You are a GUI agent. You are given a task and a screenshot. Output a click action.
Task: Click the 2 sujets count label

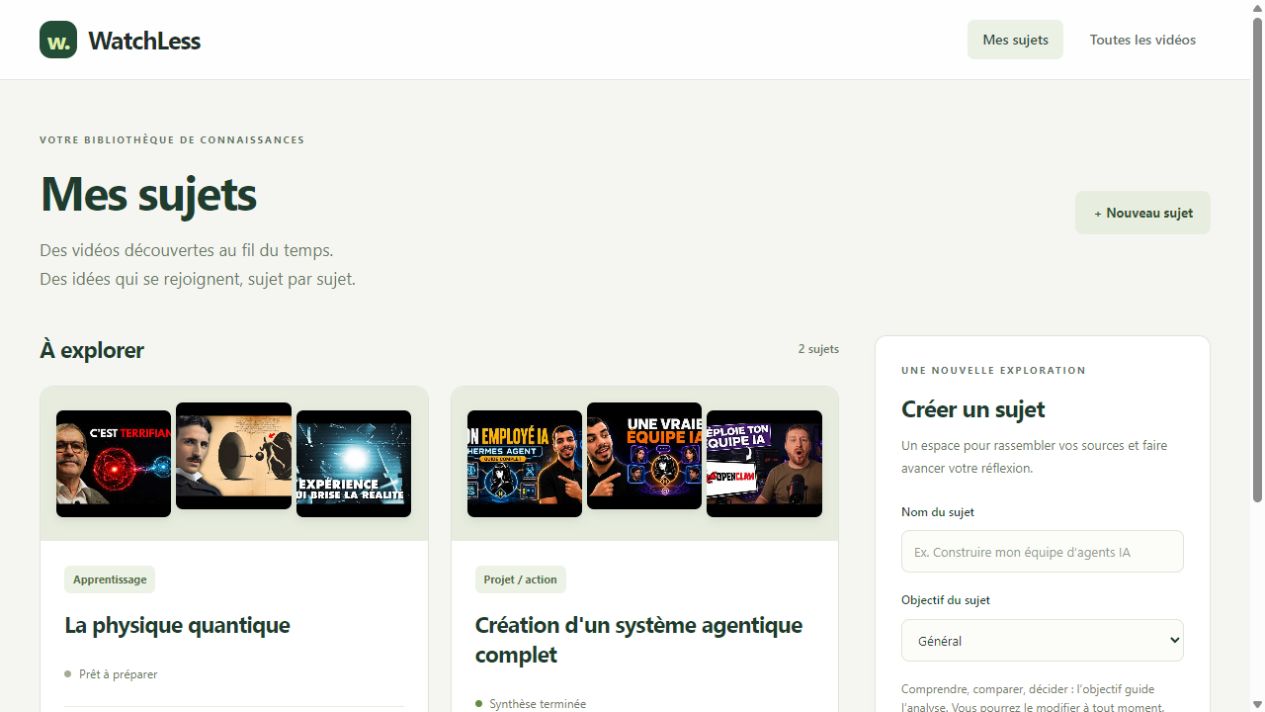click(818, 349)
